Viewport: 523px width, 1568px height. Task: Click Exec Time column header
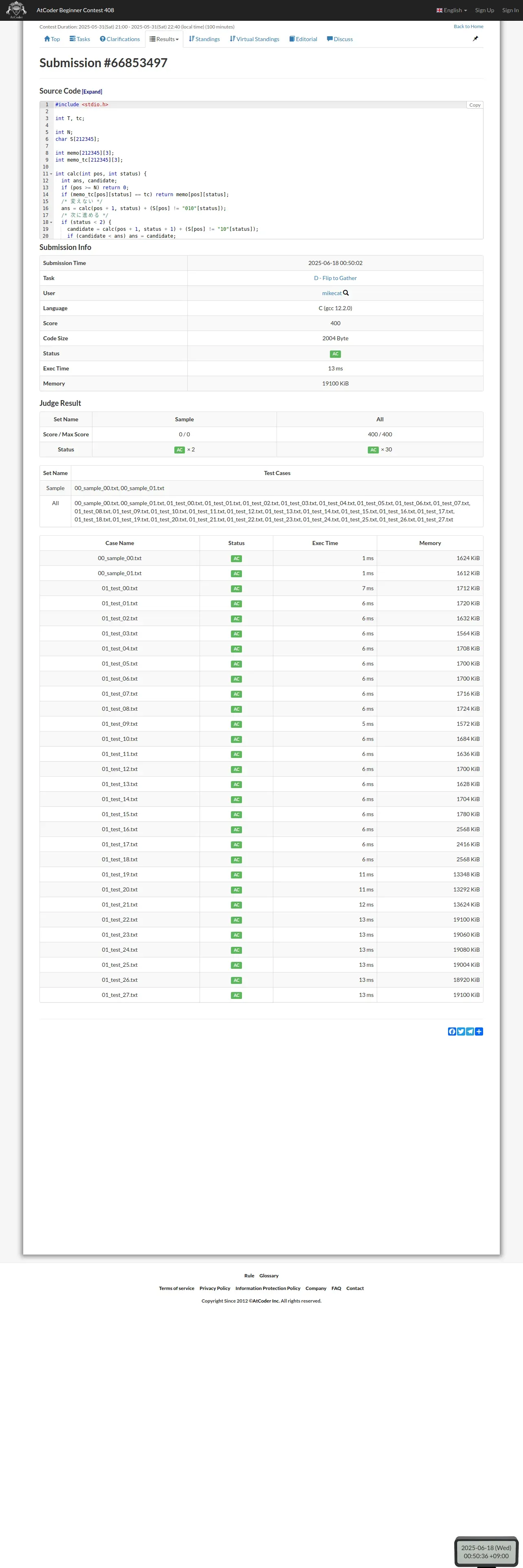[x=325, y=543]
